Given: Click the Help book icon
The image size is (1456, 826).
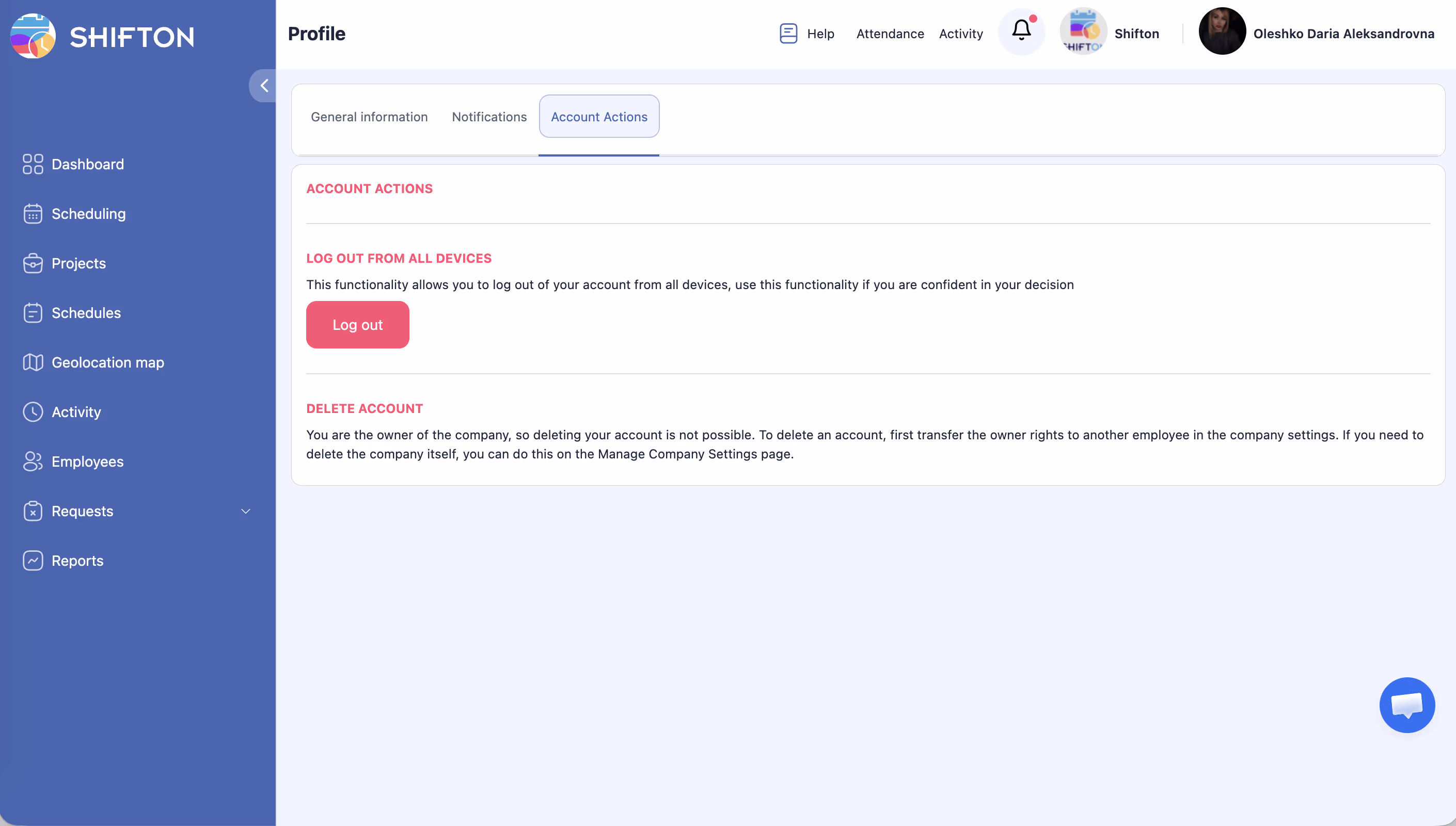Looking at the screenshot, I should (788, 34).
